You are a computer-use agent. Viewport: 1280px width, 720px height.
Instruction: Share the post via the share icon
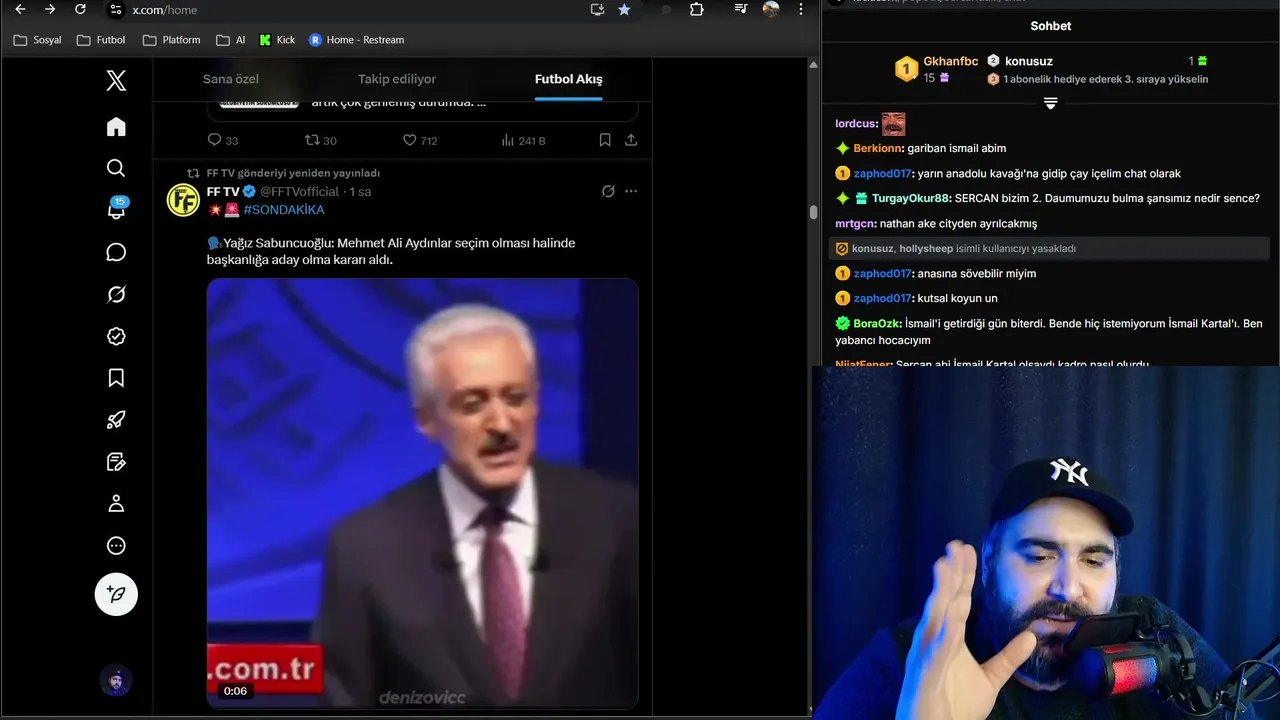coord(631,141)
